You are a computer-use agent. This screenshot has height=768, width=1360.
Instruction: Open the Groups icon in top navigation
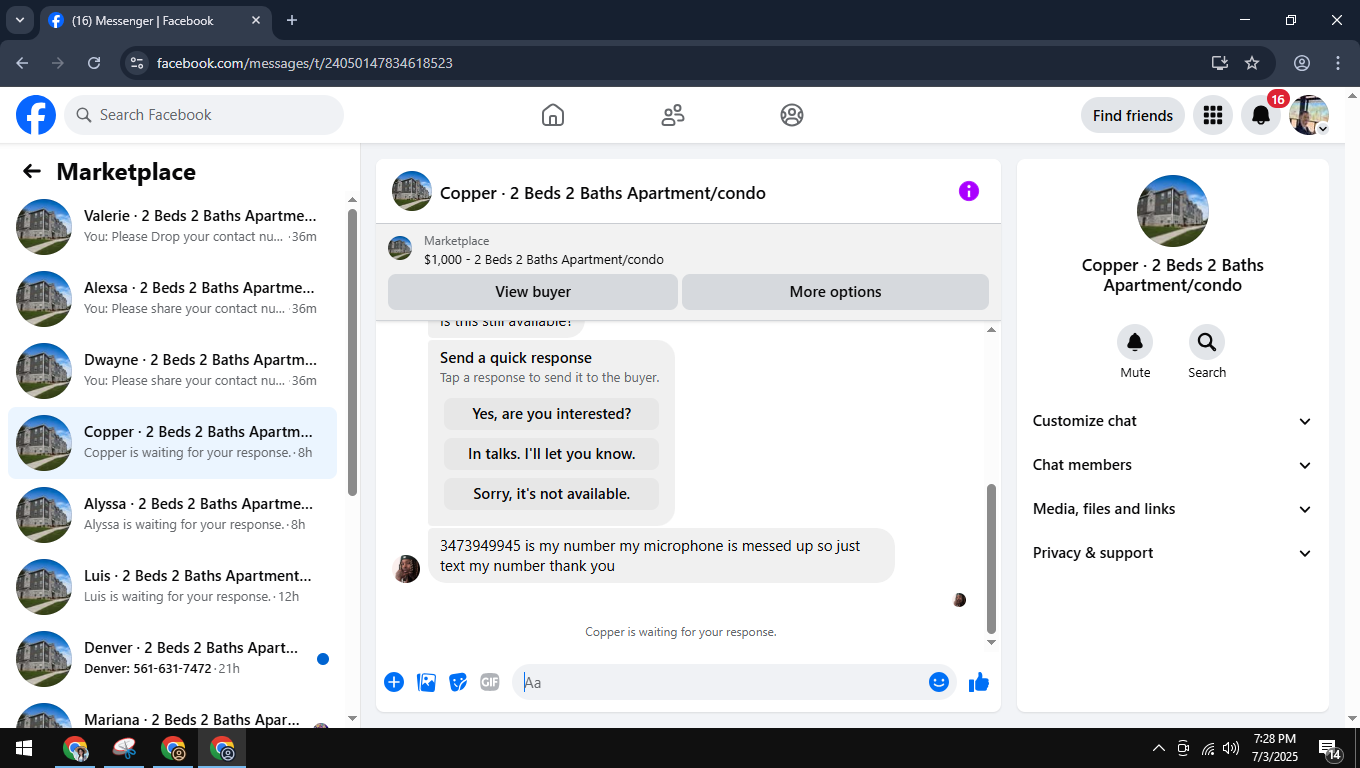pyautogui.click(x=792, y=115)
